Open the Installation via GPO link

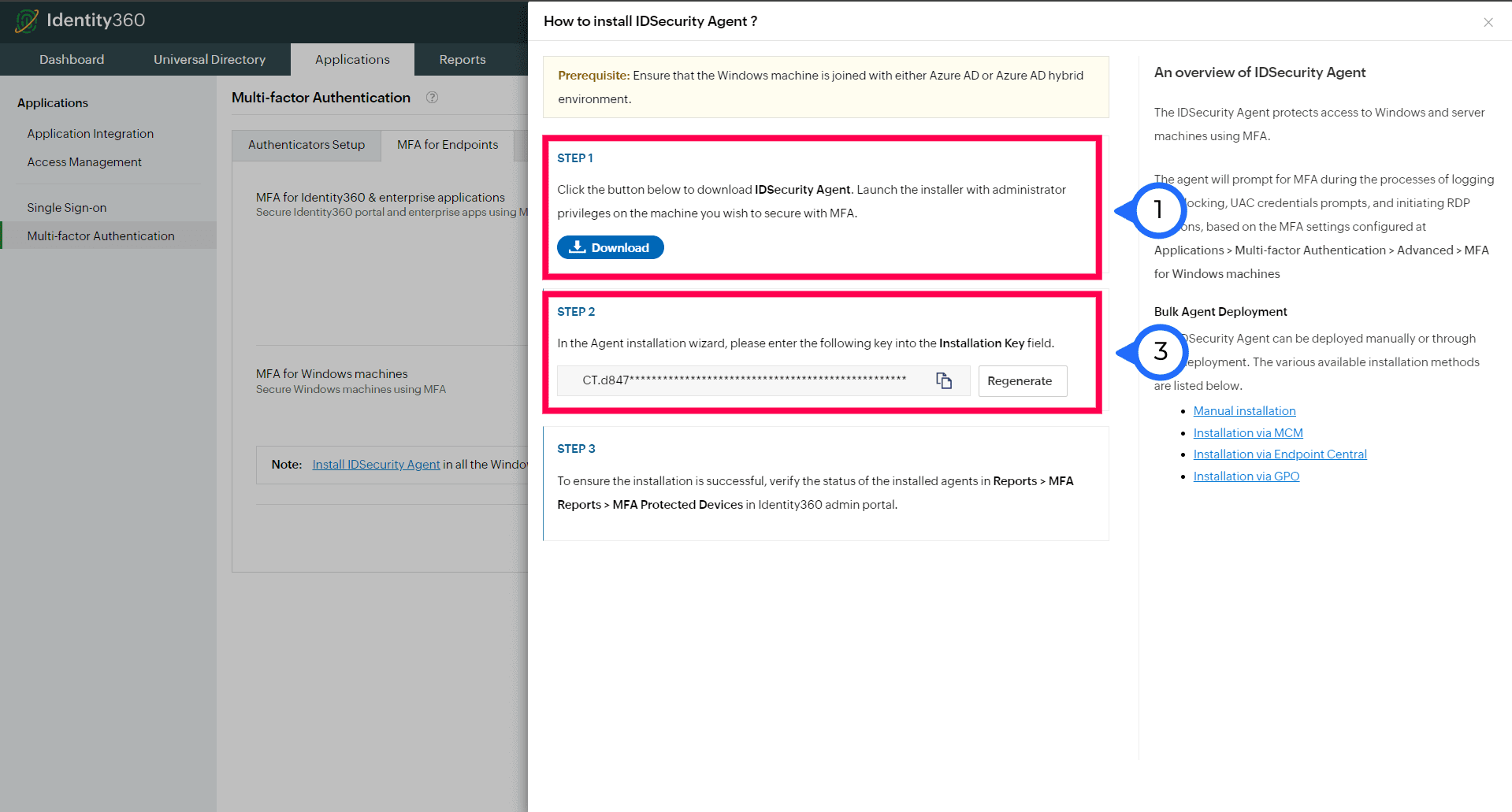[1246, 476]
